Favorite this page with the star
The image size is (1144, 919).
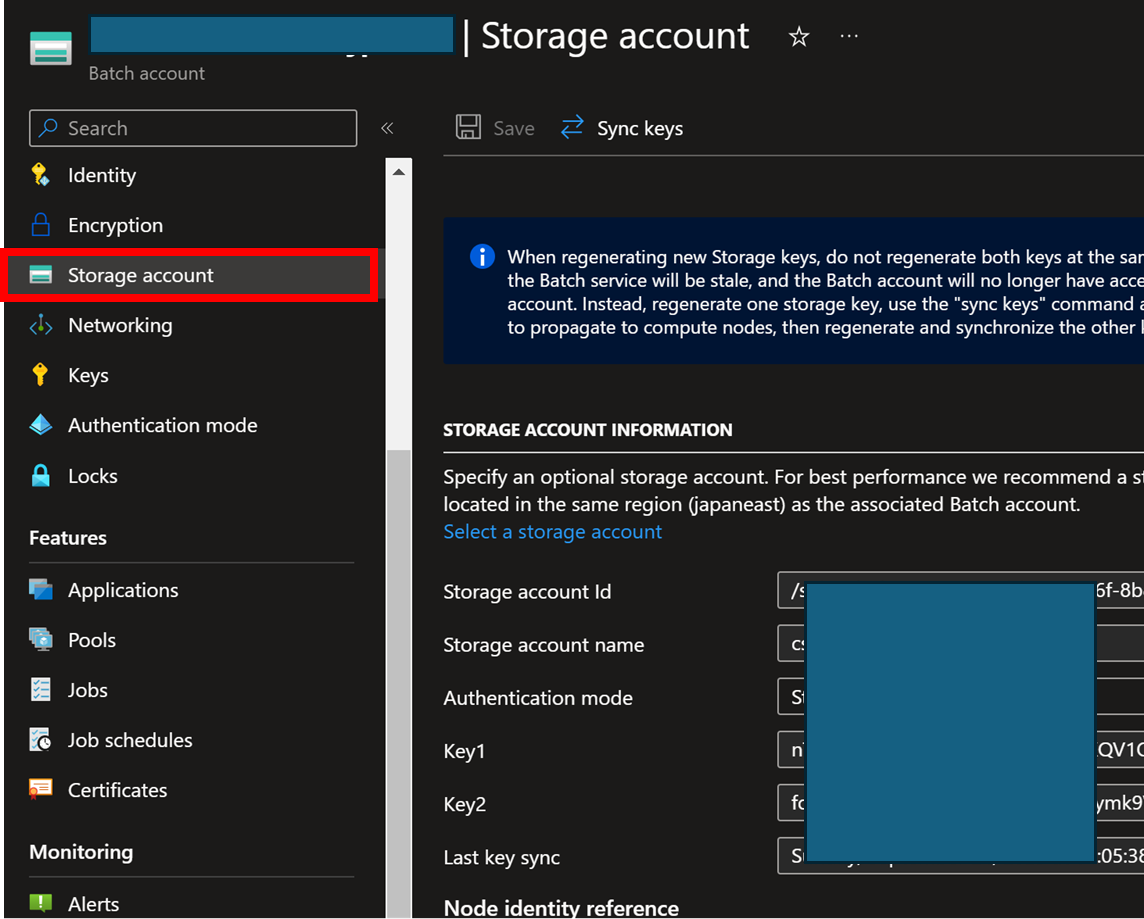[x=799, y=37]
